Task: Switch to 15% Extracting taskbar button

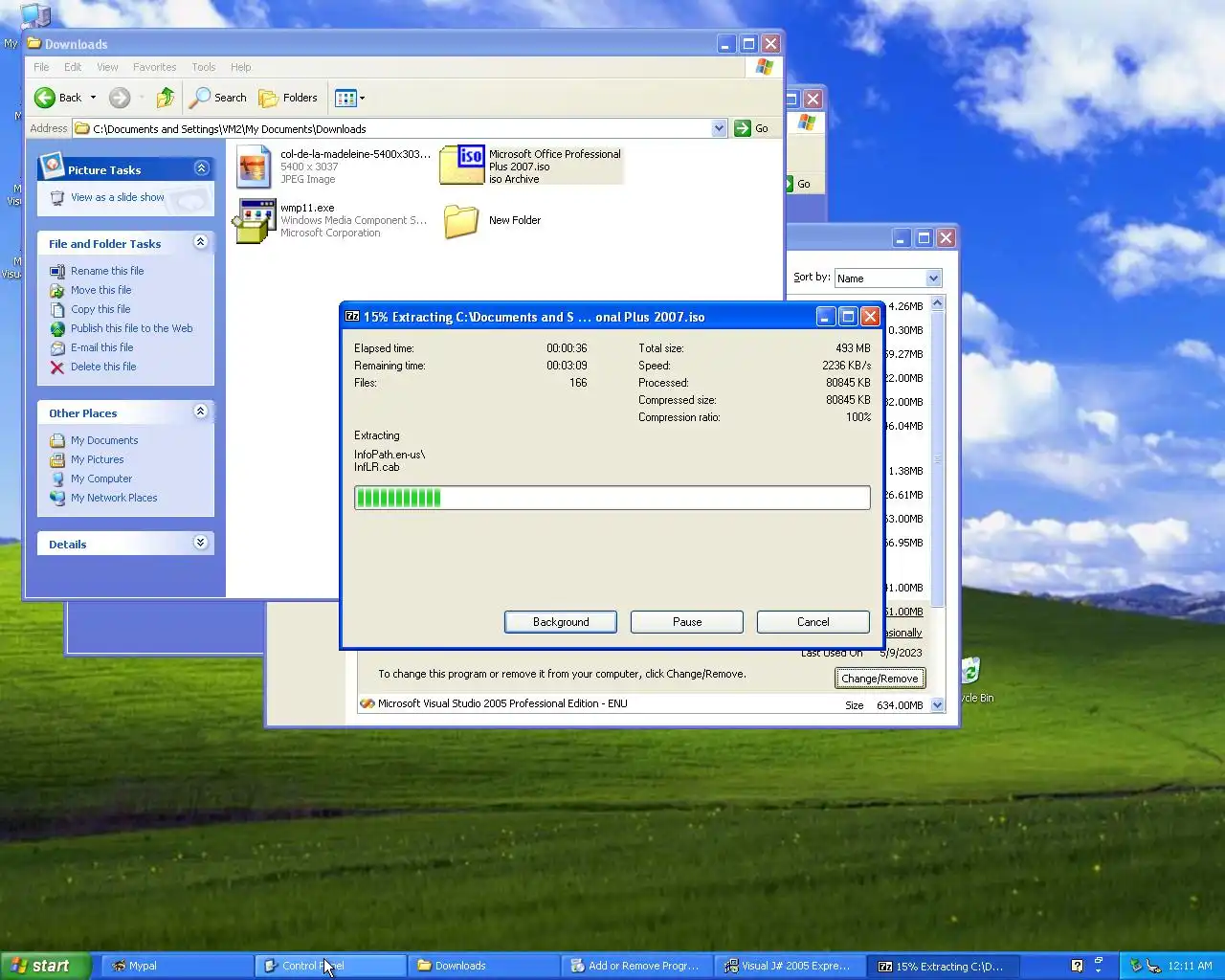Action: [x=943, y=966]
